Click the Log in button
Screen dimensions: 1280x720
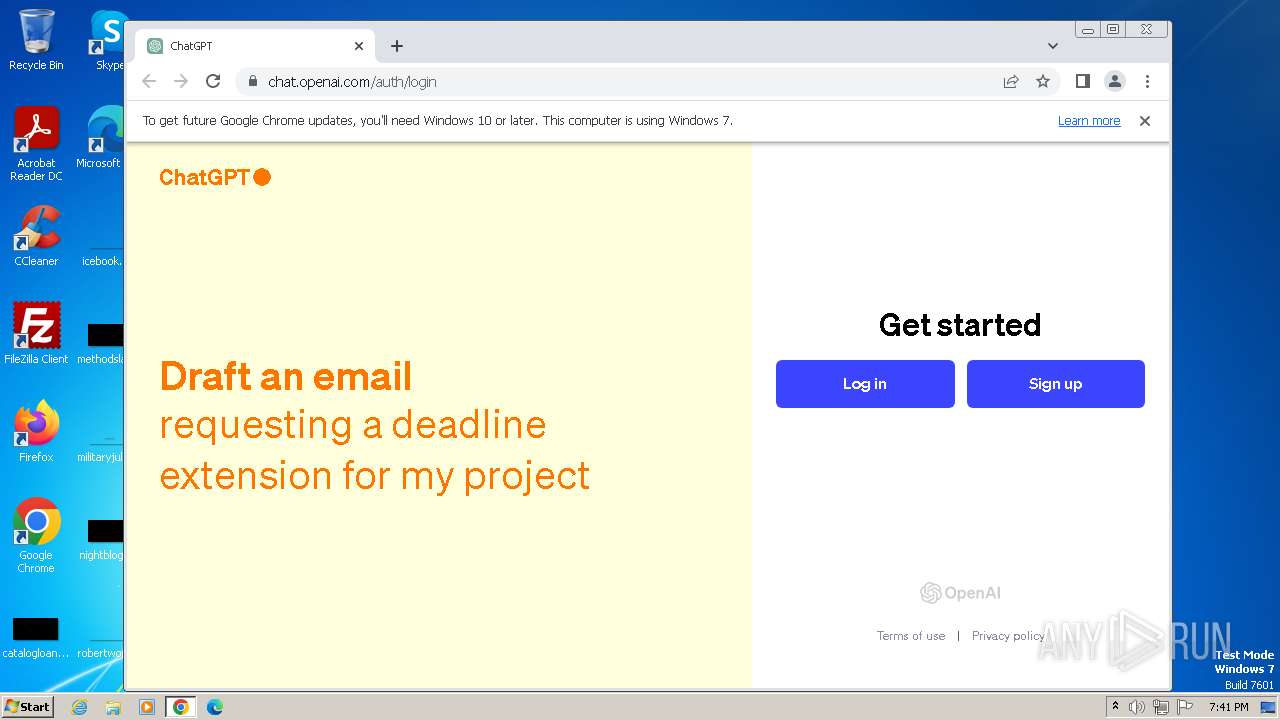pyautogui.click(x=865, y=384)
